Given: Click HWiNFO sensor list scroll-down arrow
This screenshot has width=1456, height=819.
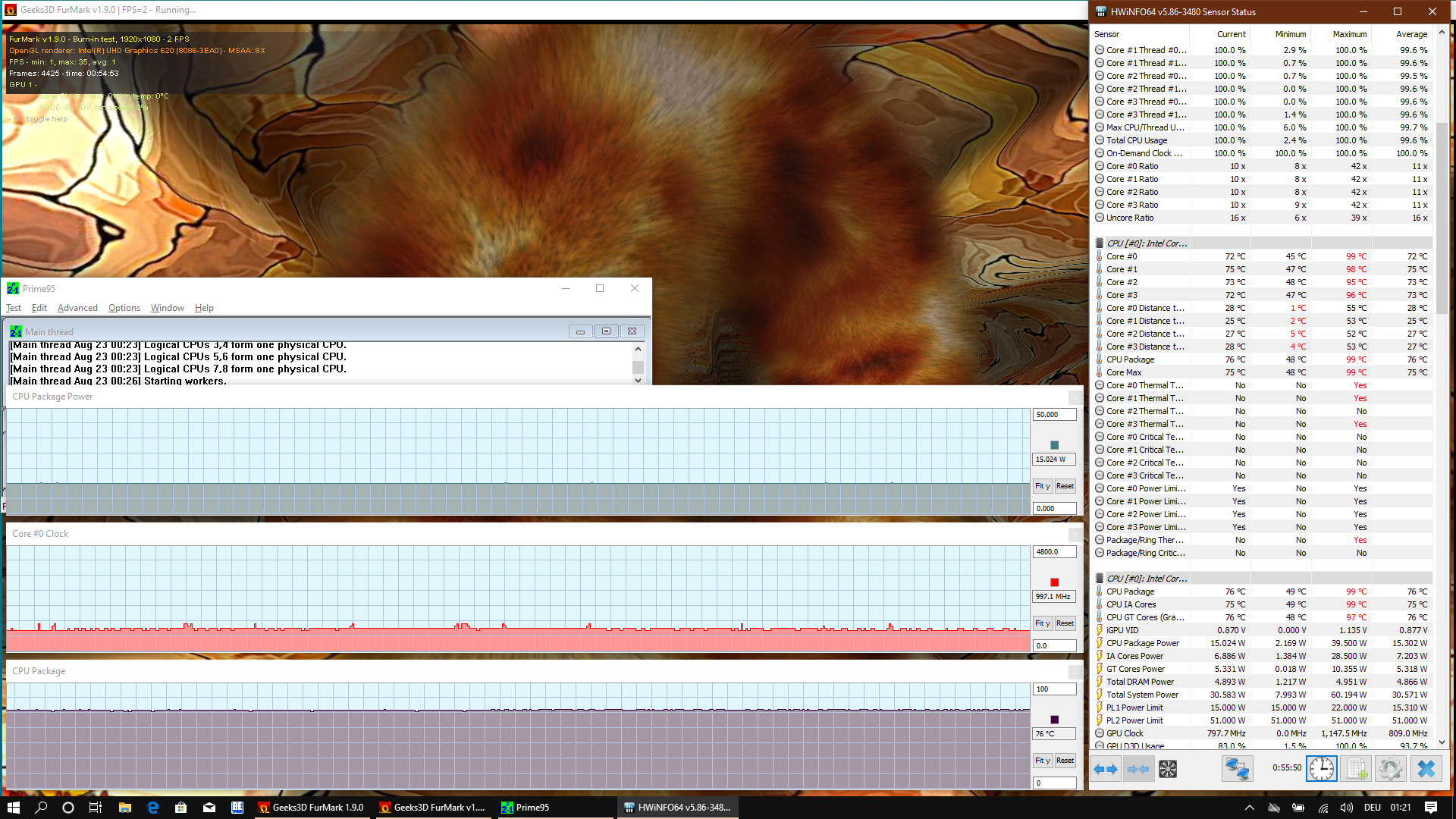Looking at the screenshot, I should click(1442, 742).
